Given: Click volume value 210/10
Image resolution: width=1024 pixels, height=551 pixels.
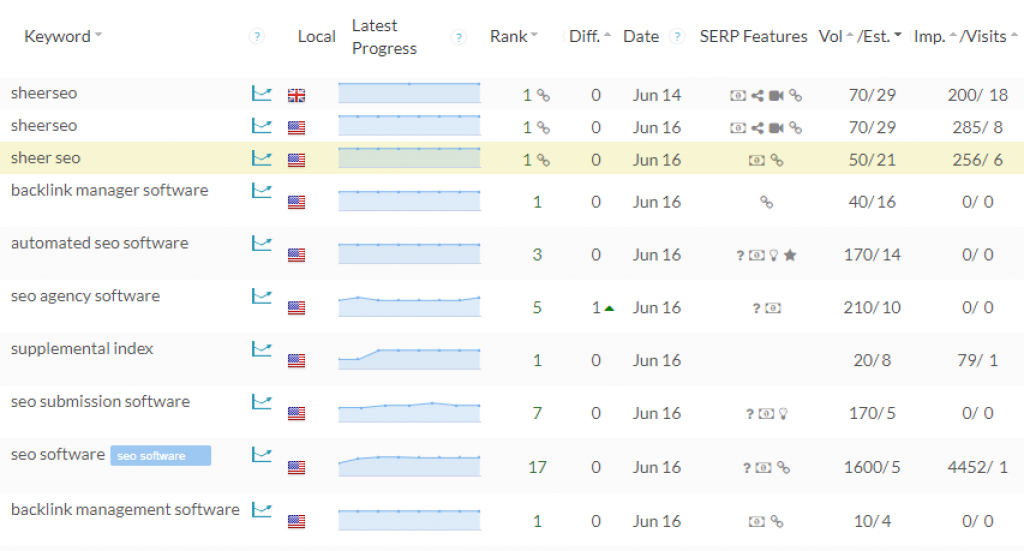Looking at the screenshot, I should pos(872,307).
